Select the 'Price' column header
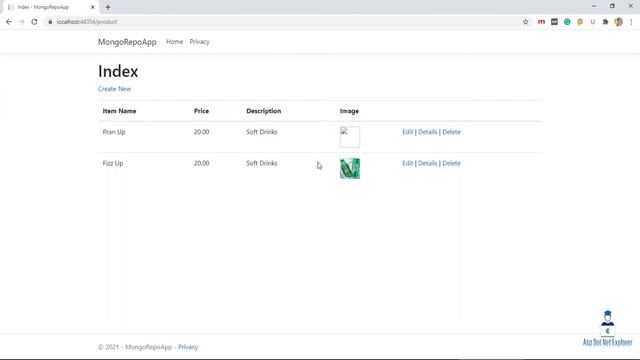640x360 pixels. [x=201, y=111]
